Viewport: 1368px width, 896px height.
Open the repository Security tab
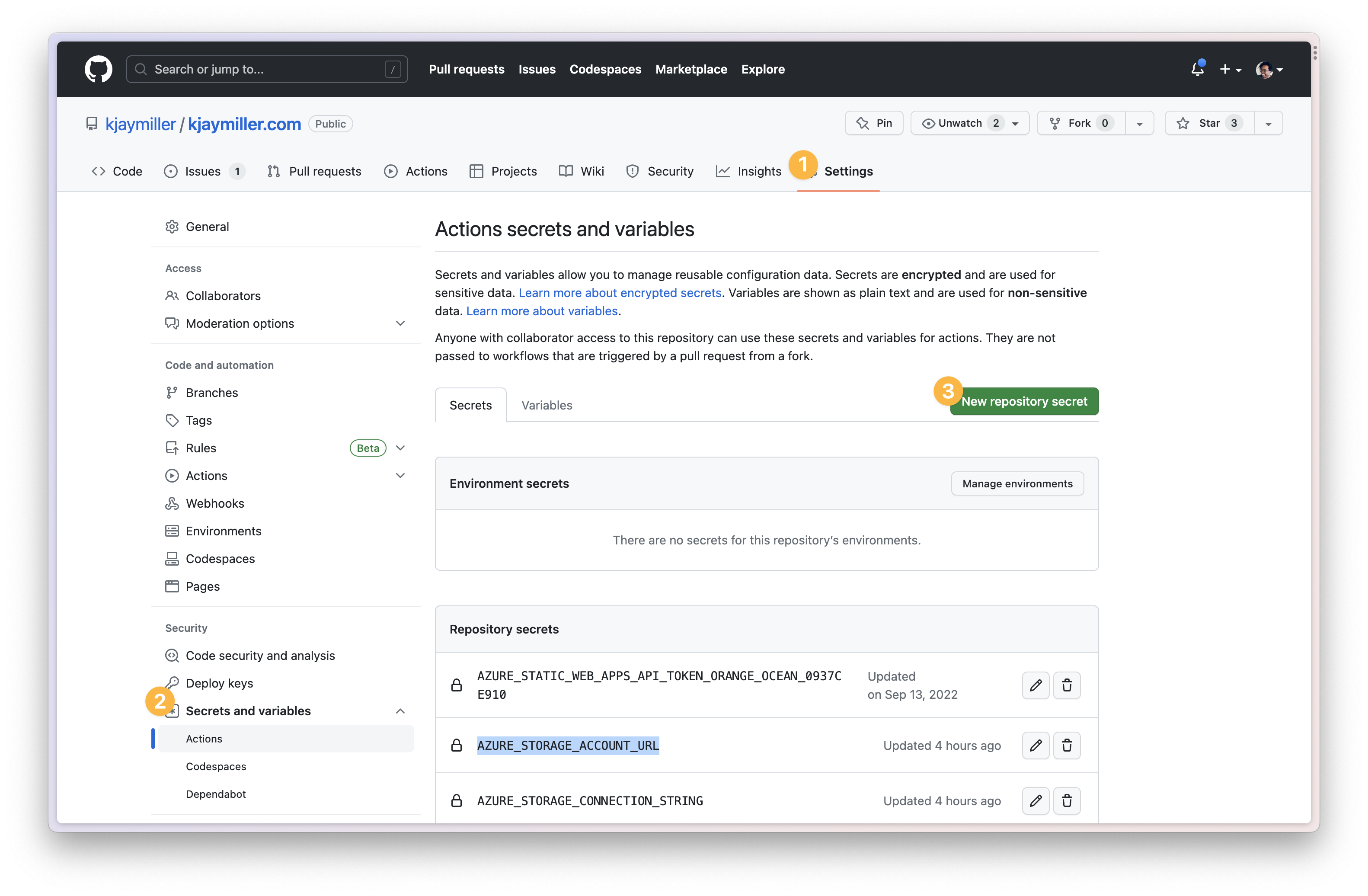(x=659, y=171)
